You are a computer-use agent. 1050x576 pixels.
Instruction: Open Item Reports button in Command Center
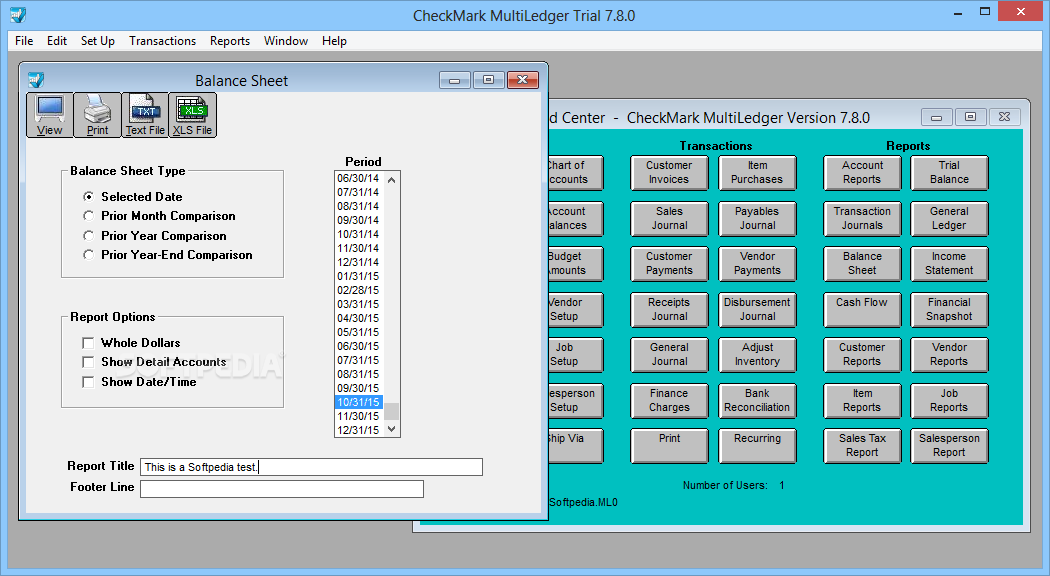coord(862,401)
